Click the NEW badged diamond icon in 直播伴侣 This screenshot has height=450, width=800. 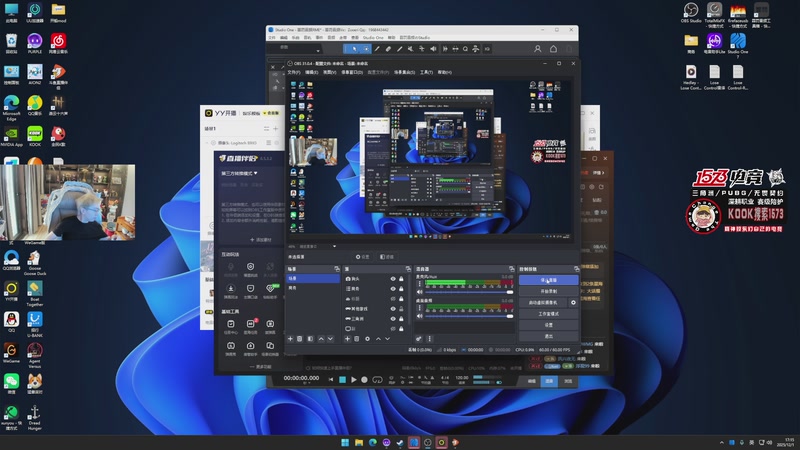(270, 289)
